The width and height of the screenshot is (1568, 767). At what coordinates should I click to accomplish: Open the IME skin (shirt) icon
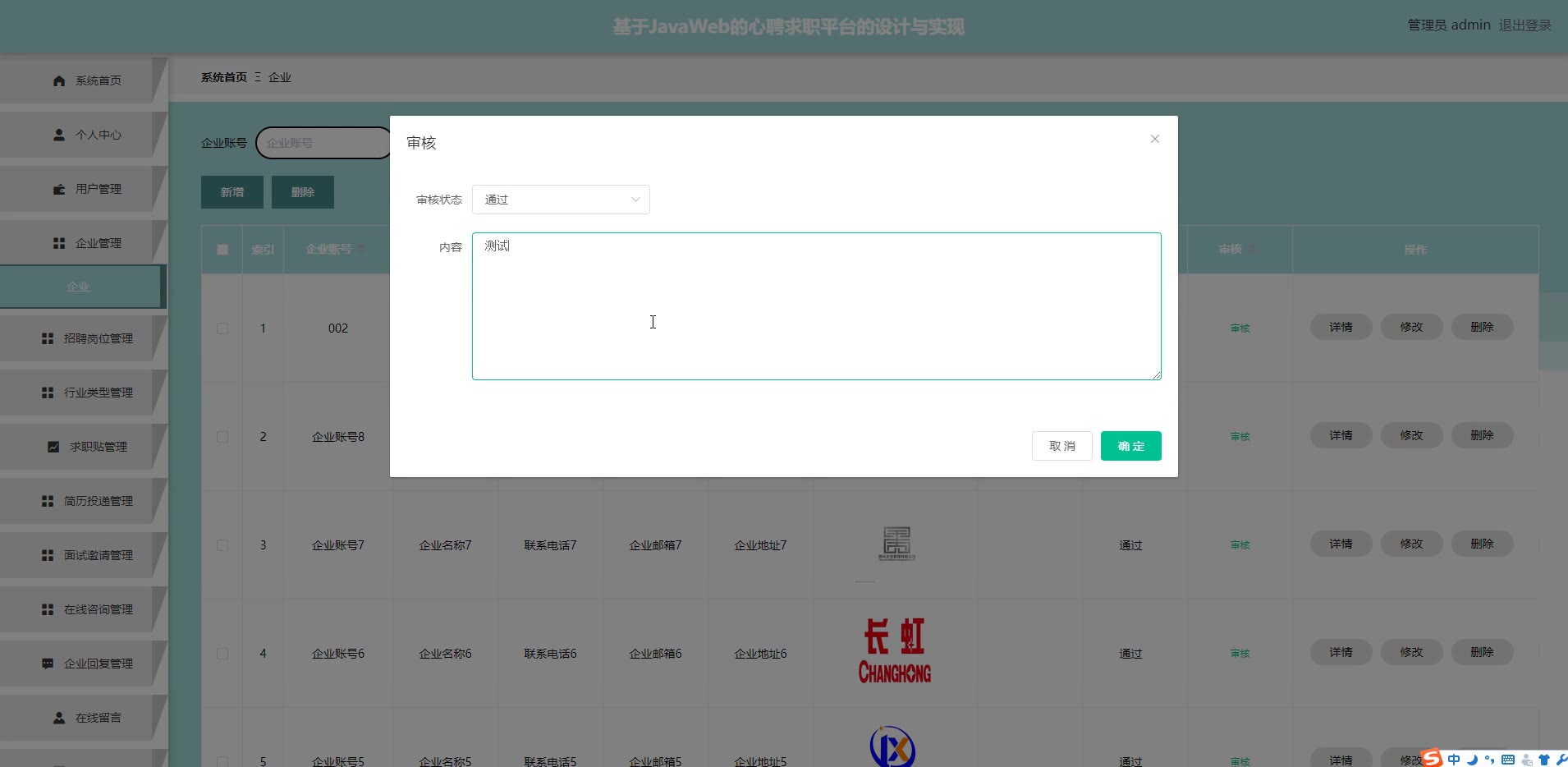pos(1544,760)
